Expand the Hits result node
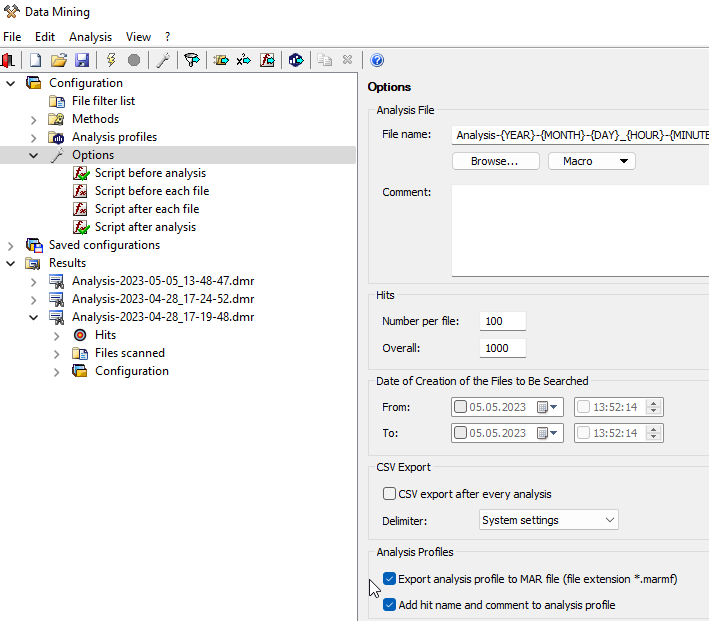The height and width of the screenshot is (621, 709). [57, 336]
